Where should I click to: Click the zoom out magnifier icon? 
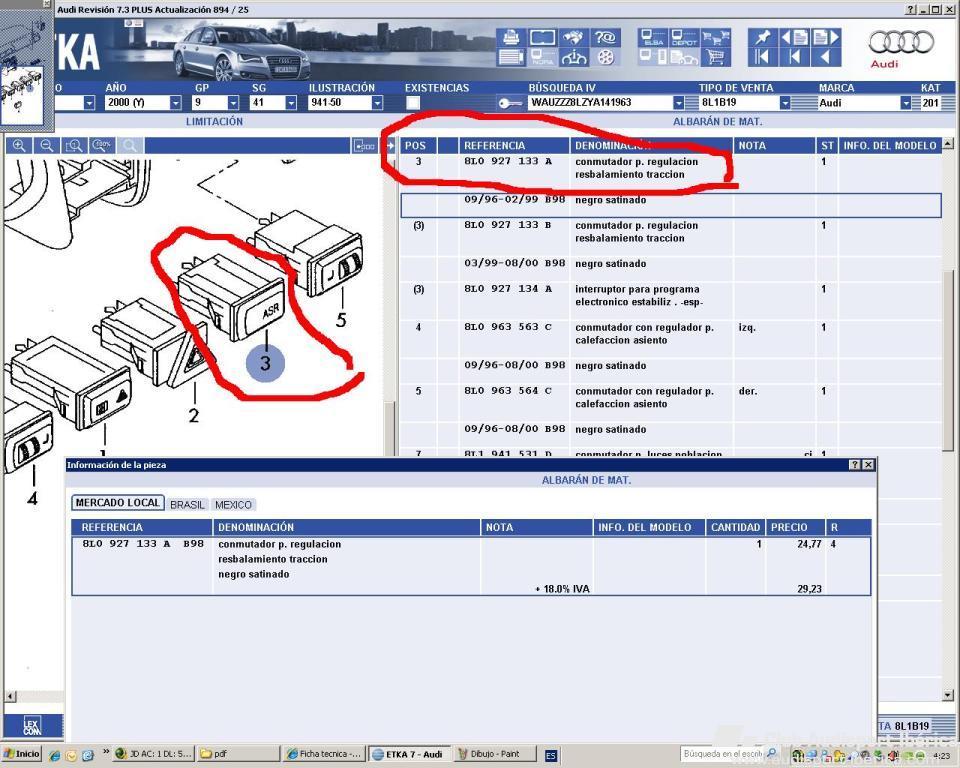coord(47,146)
